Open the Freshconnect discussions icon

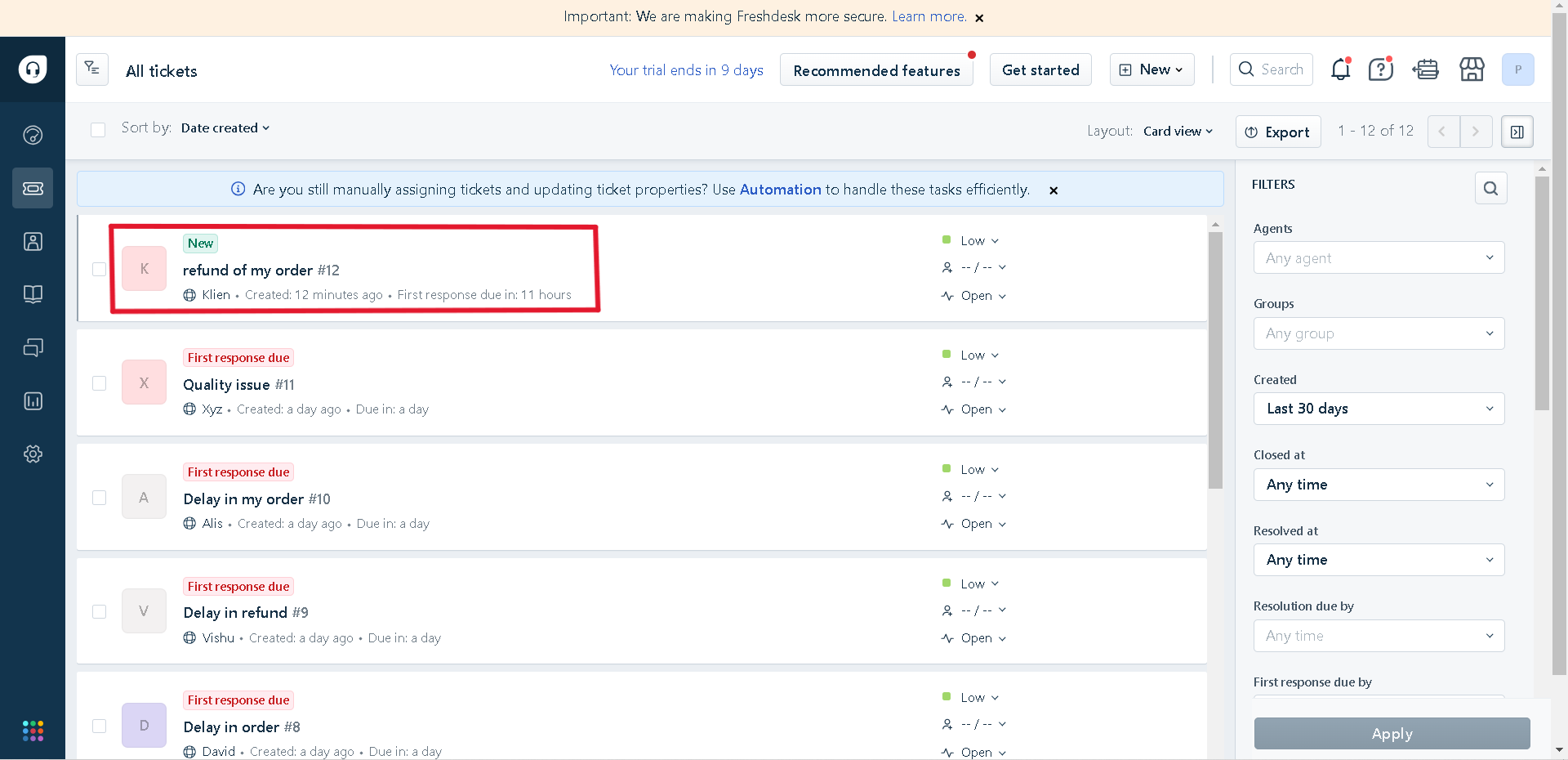1426,69
